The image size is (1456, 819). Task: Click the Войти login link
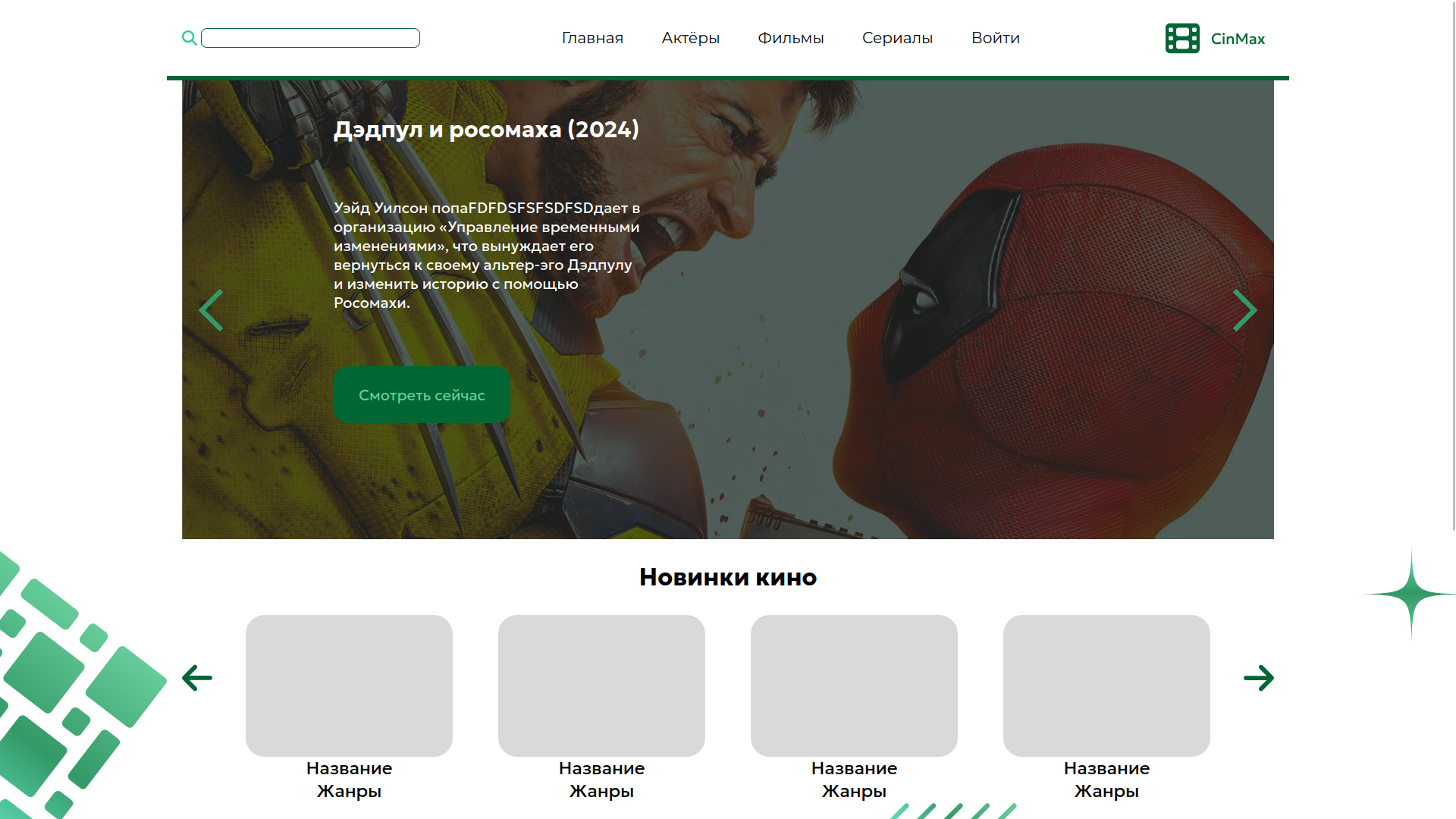[995, 38]
